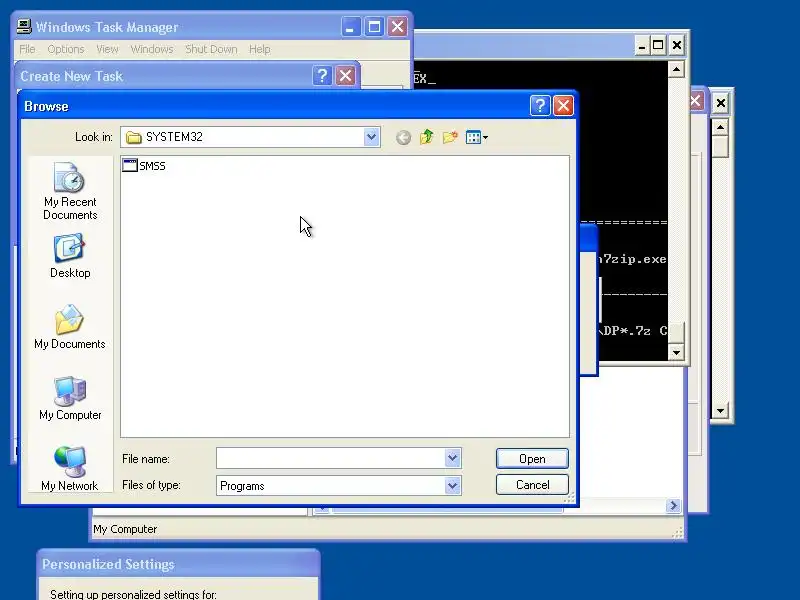
Task: Click the My Computer status bar text
Action: click(x=125, y=529)
